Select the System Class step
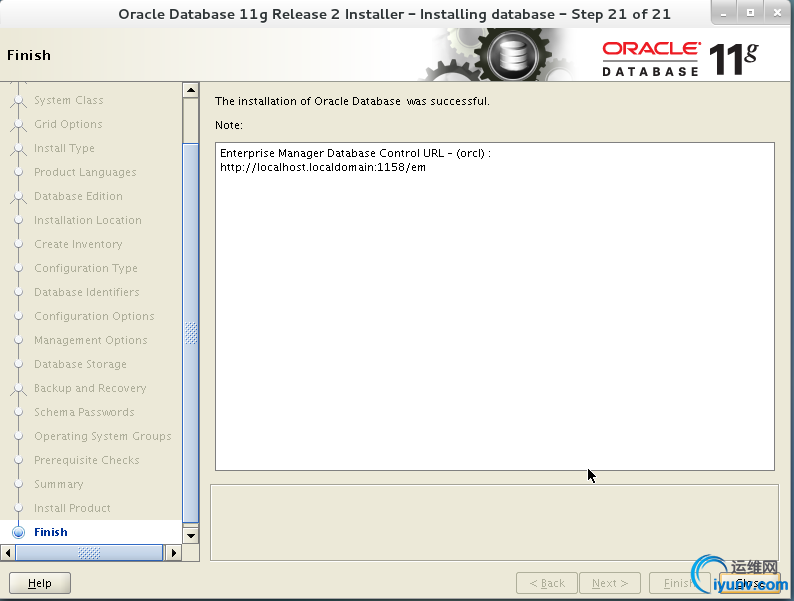Viewport: 794px width, 601px height. [x=69, y=100]
